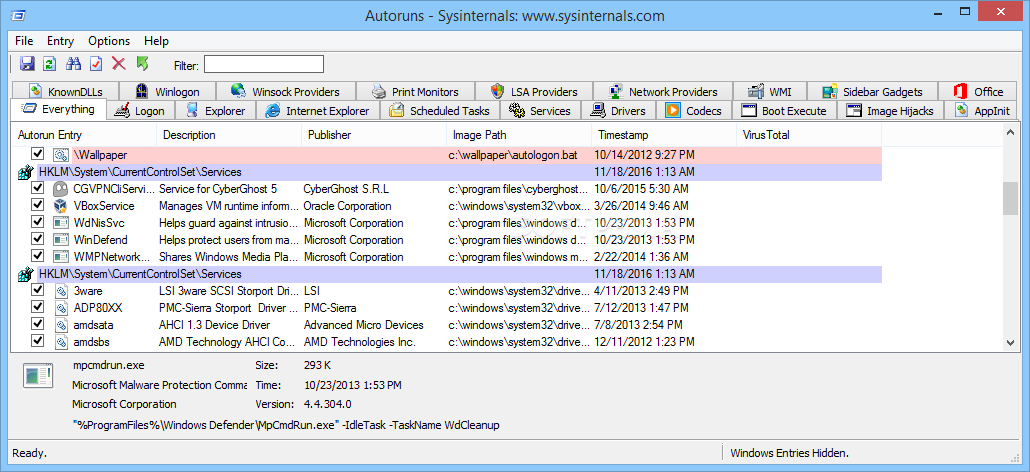Toggle the WdNisSvc checkbox
This screenshot has height=472, width=1030.
37,223
